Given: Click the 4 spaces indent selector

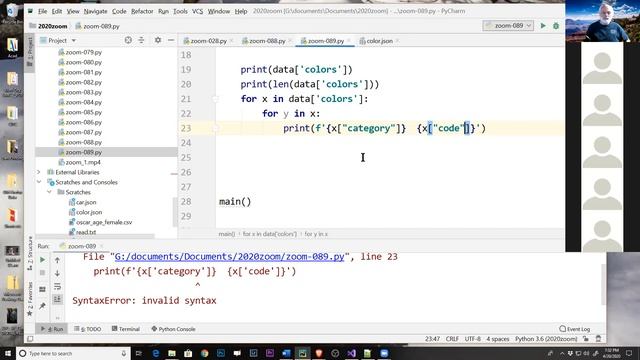Looking at the screenshot, I should pos(498,339).
